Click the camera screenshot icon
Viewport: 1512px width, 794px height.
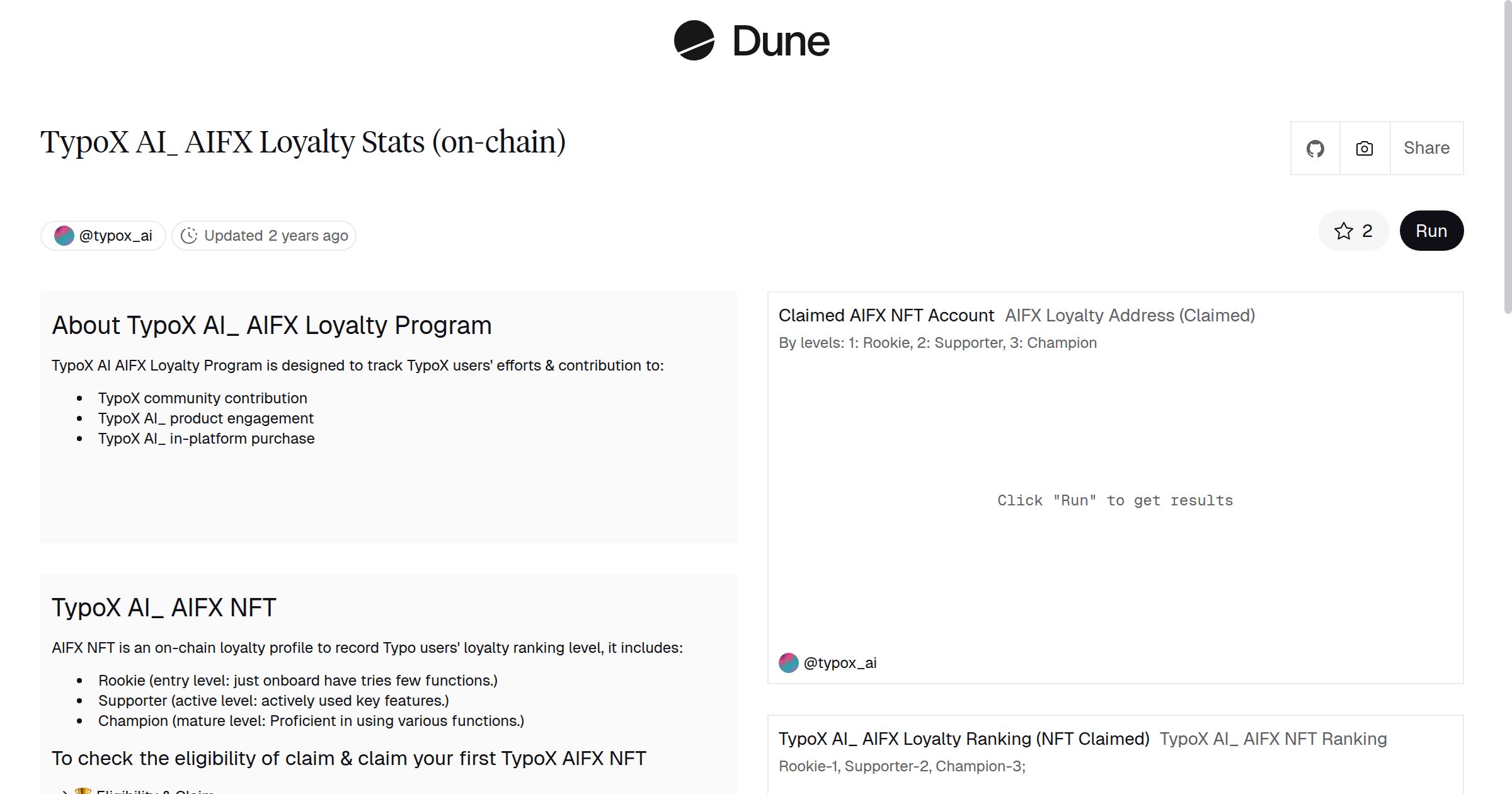tap(1363, 148)
